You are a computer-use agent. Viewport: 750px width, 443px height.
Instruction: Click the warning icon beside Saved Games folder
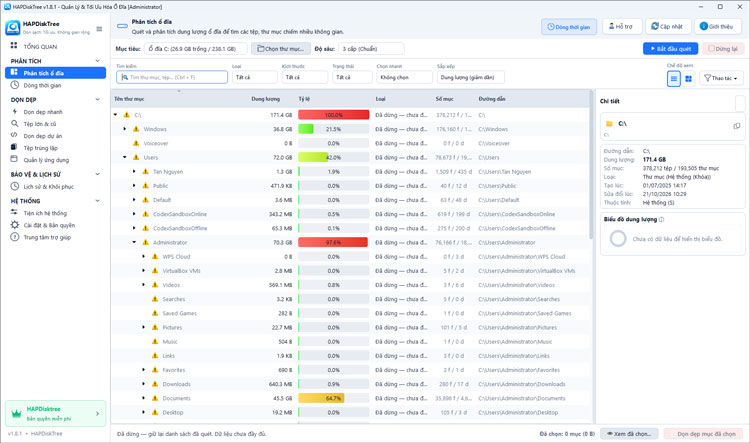tap(155, 313)
